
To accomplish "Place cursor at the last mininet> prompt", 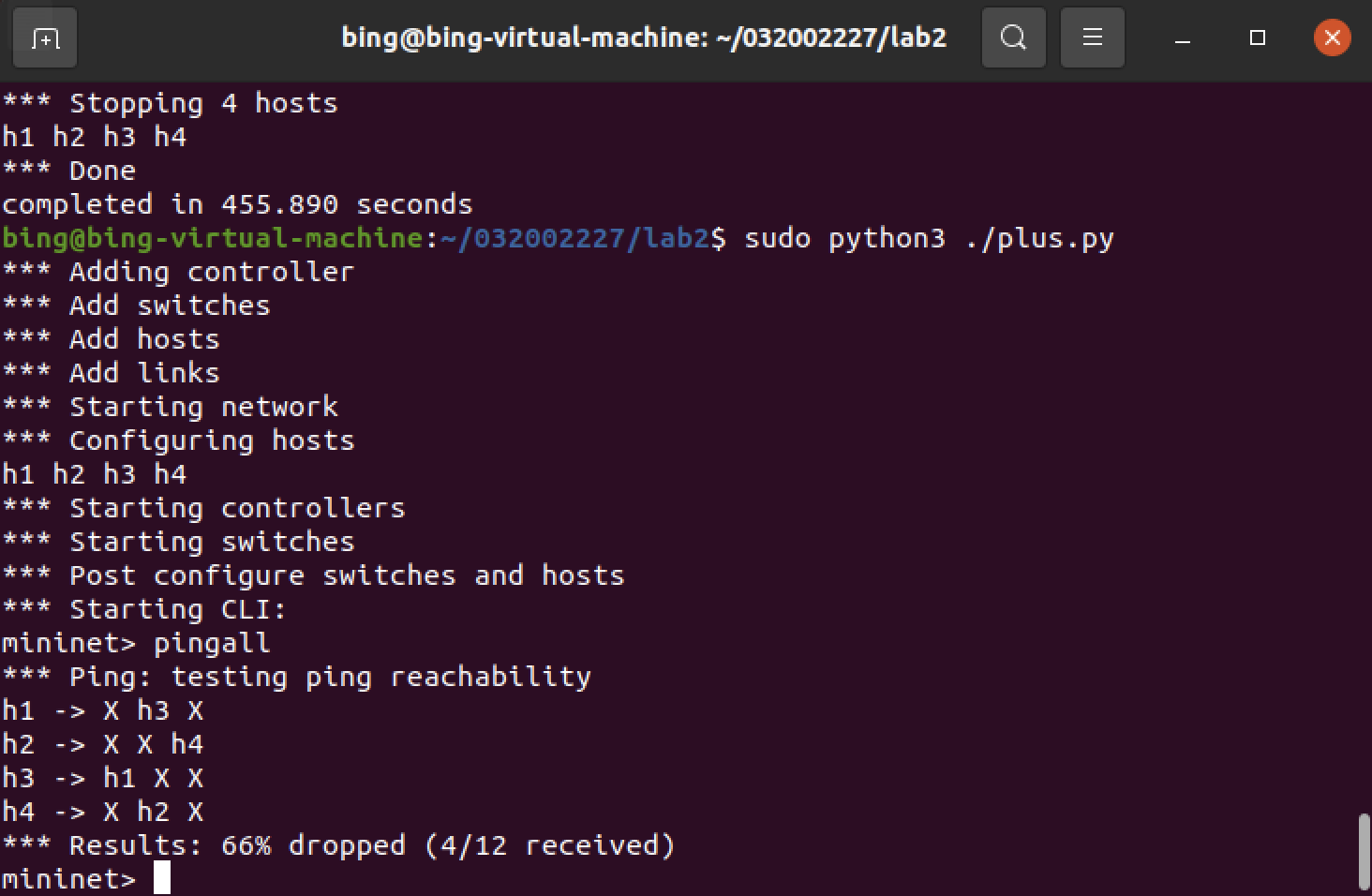I will [162, 879].
